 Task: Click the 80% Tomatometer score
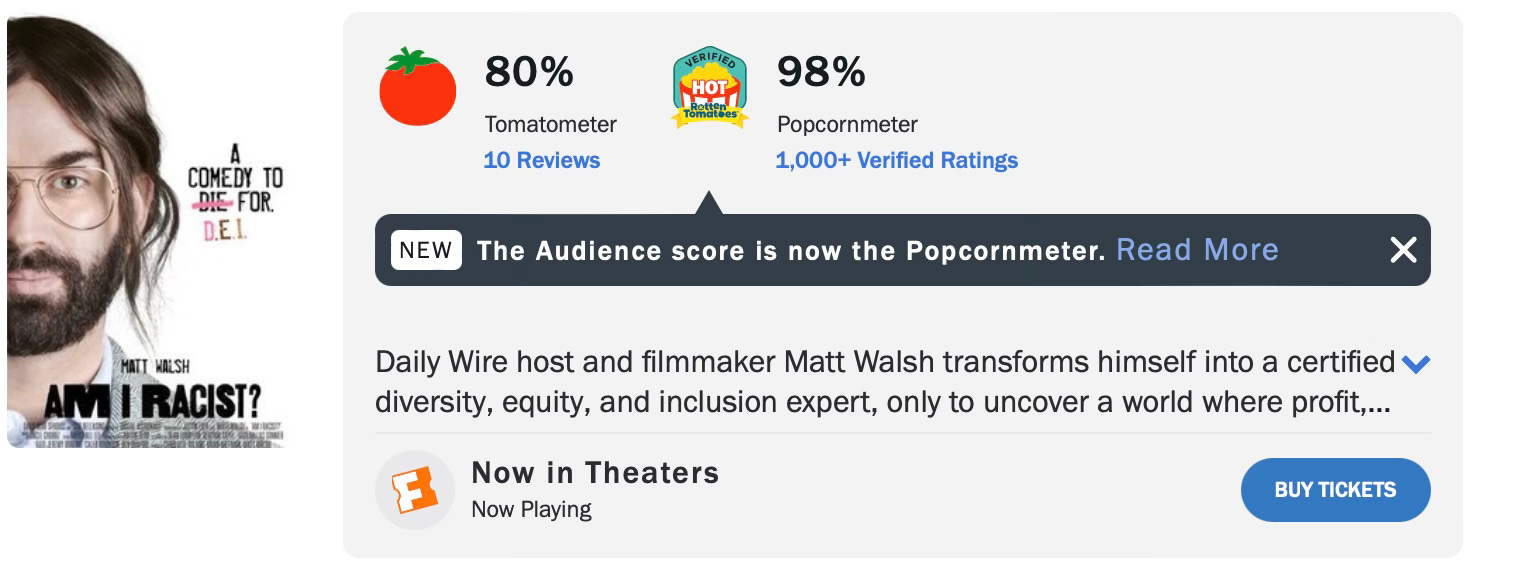pos(529,71)
